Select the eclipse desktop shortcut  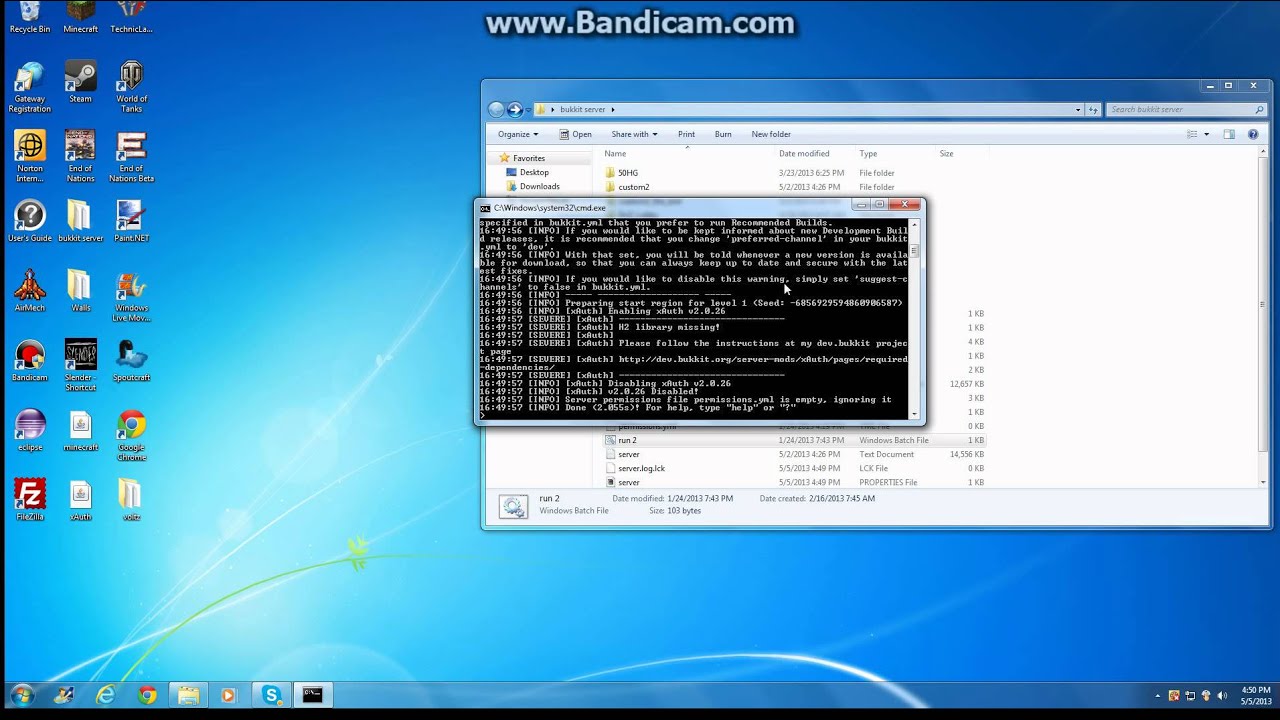(30, 432)
